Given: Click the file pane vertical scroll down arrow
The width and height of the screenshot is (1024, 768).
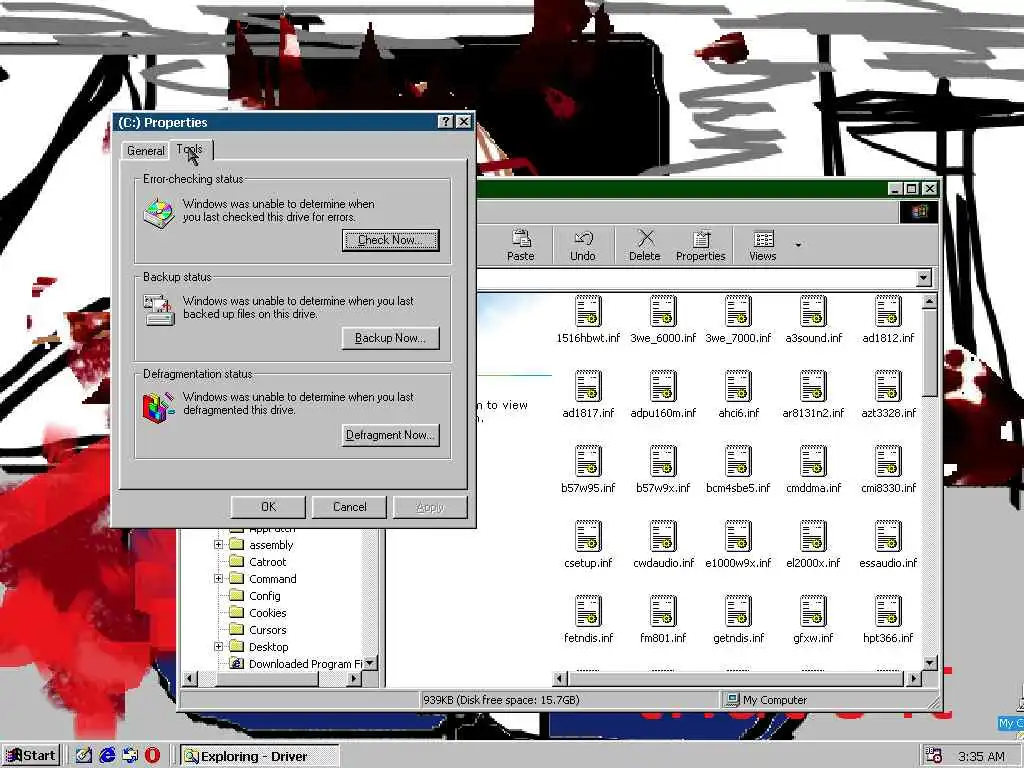Looking at the screenshot, I should click(930, 663).
